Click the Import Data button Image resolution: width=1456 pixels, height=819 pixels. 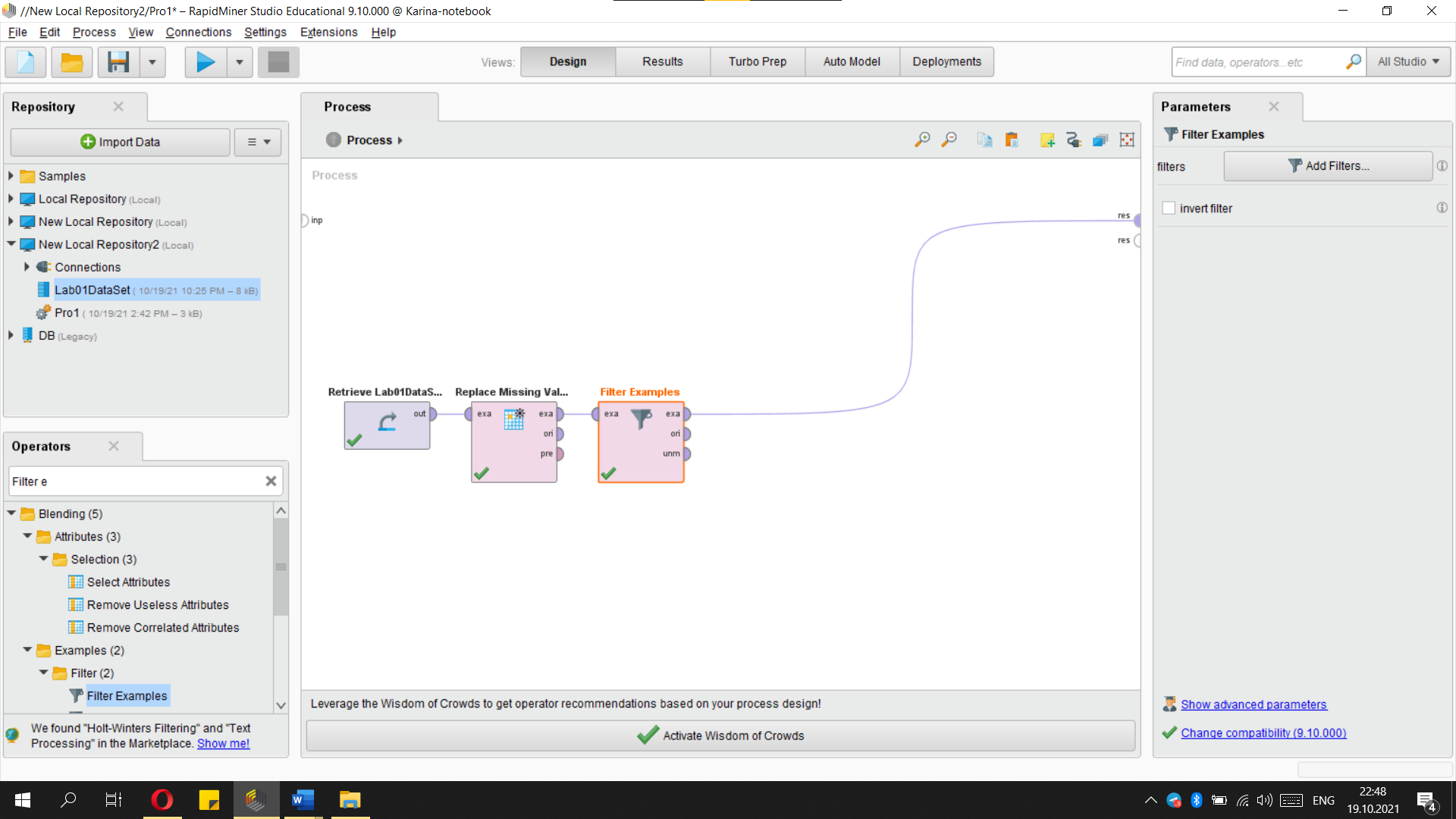point(120,142)
